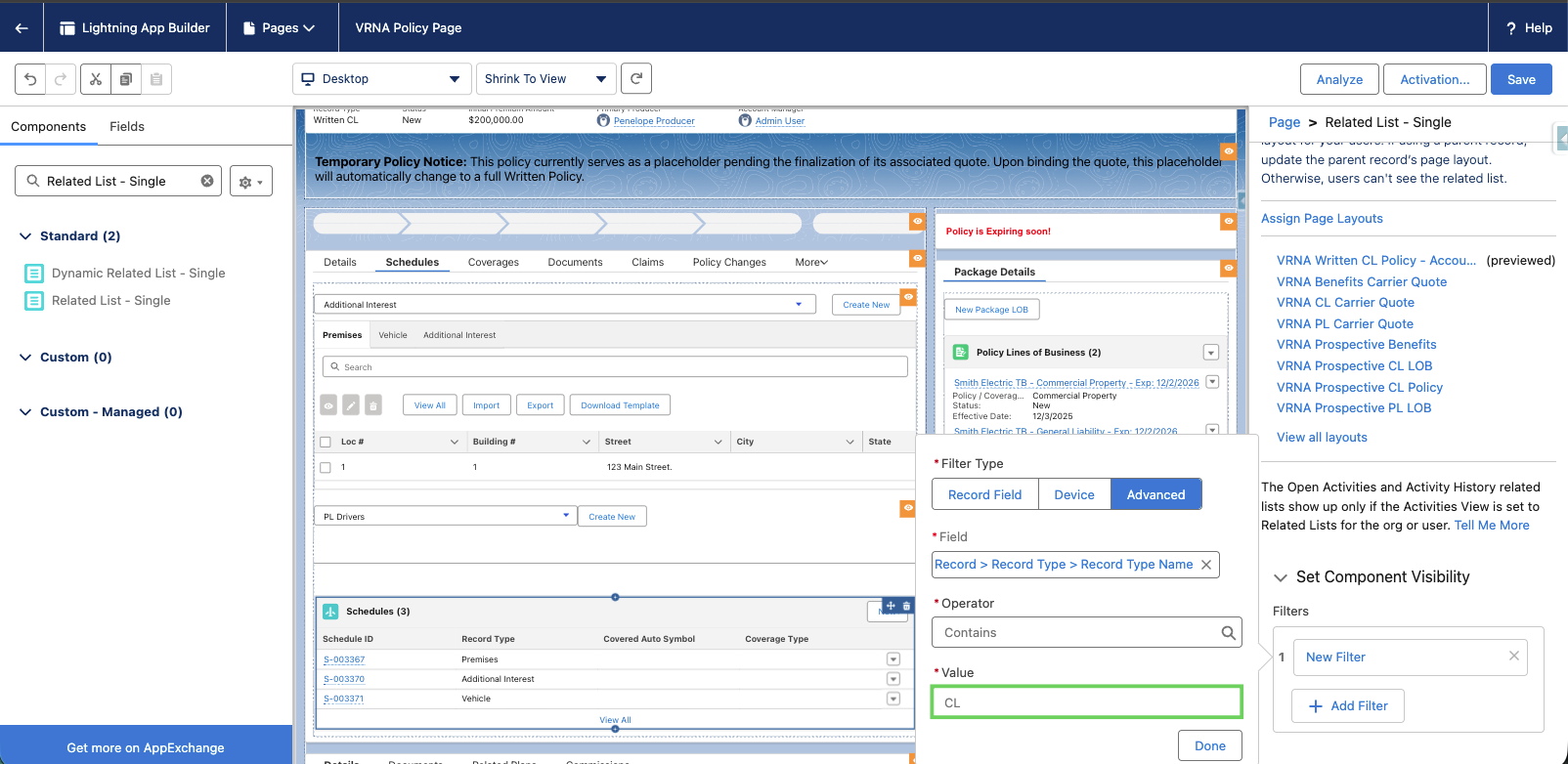This screenshot has height=764, width=1568.
Task: Switch to the Components tab
Action: point(49,126)
